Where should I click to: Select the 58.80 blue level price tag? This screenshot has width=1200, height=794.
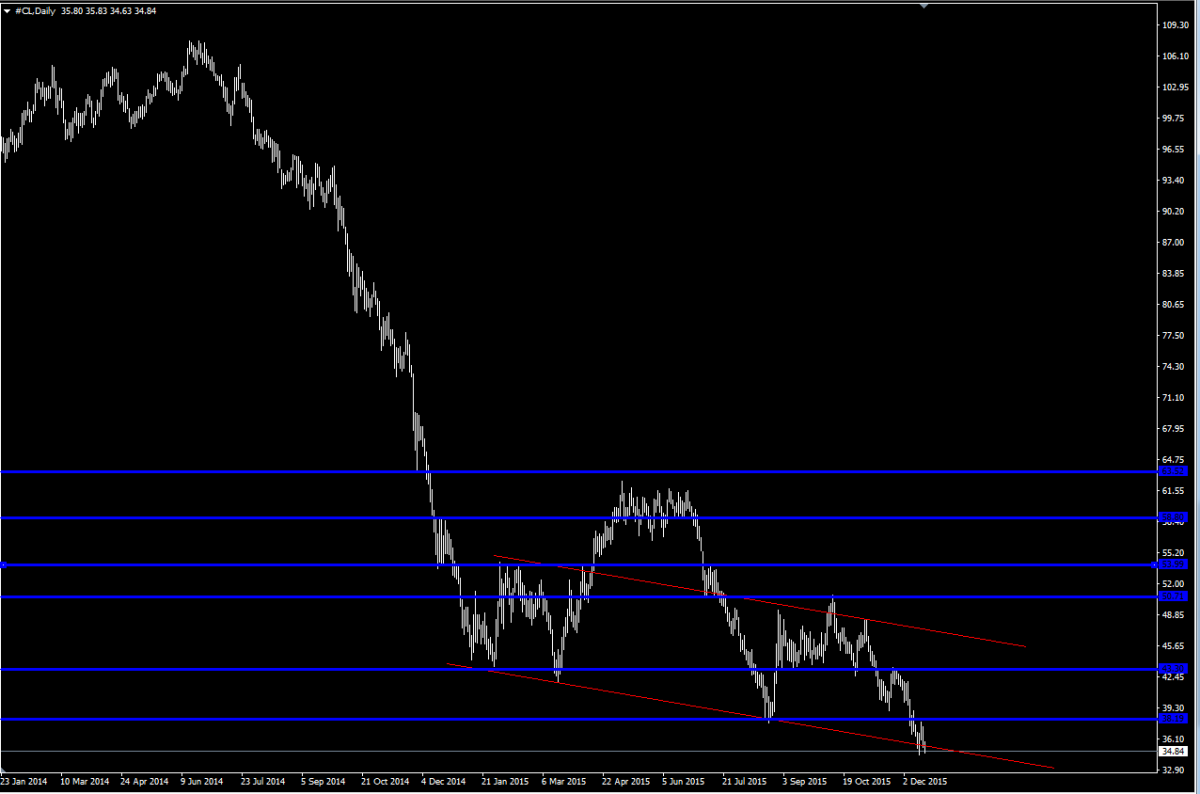point(1171,517)
